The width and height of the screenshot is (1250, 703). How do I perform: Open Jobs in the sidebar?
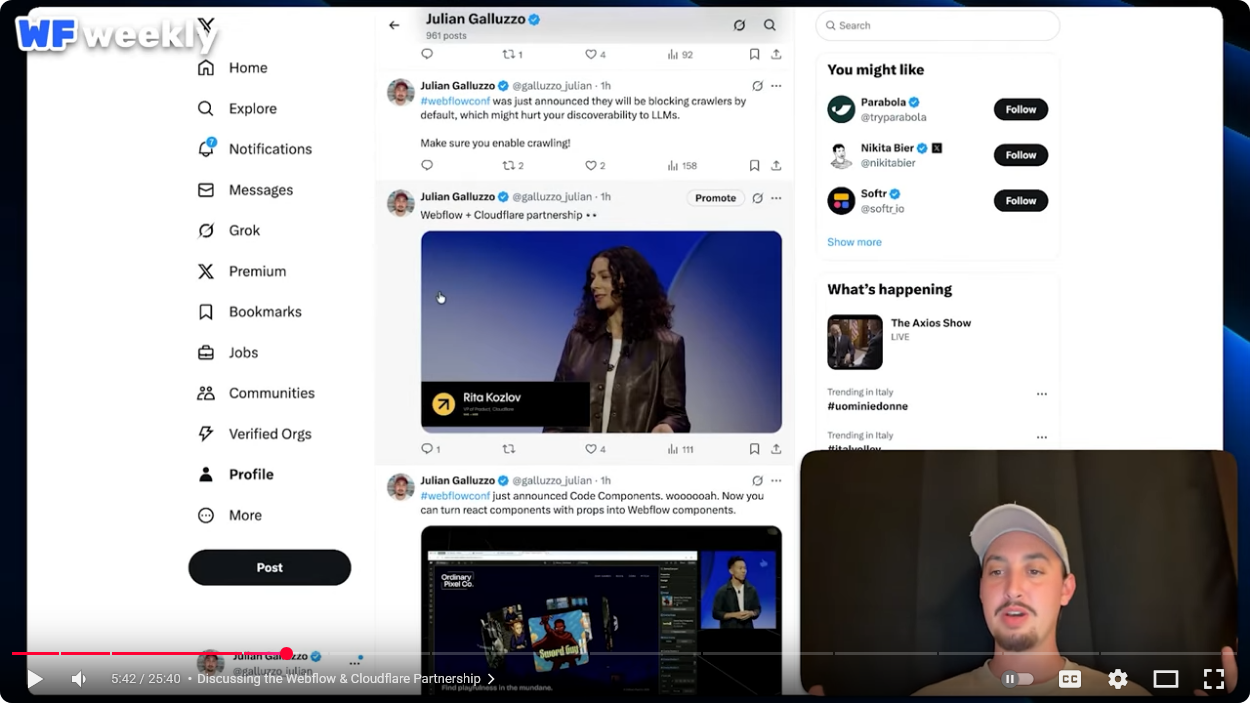227,353
